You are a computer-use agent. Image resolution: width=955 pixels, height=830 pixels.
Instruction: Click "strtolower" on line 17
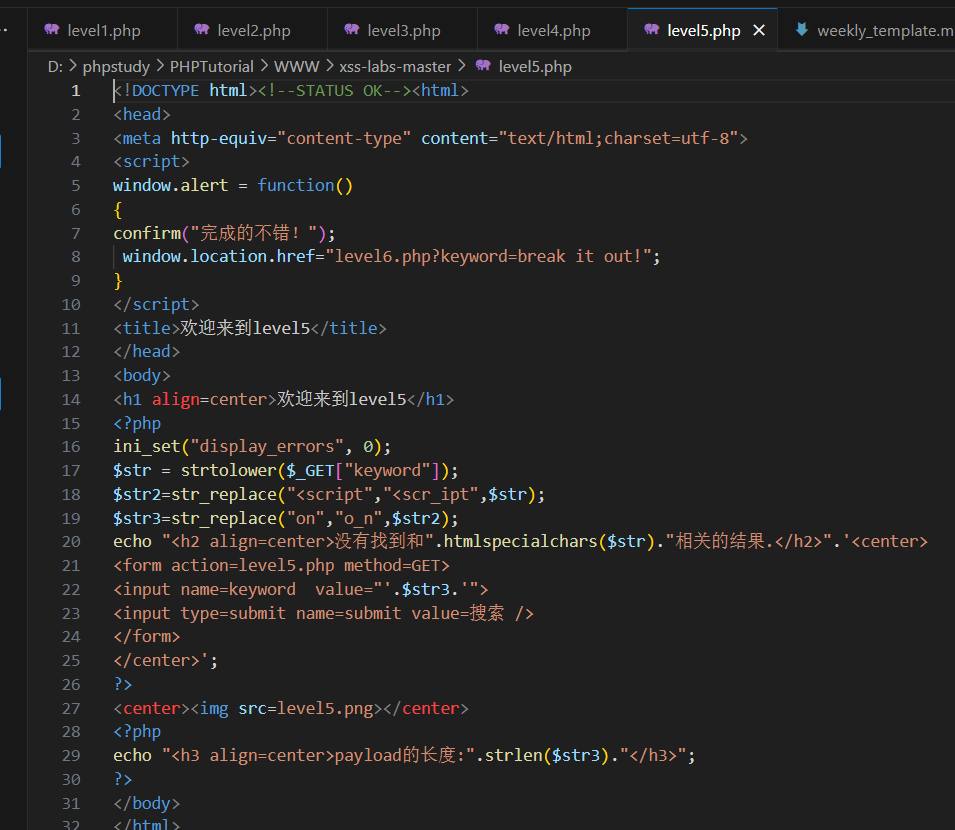(228, 470)
